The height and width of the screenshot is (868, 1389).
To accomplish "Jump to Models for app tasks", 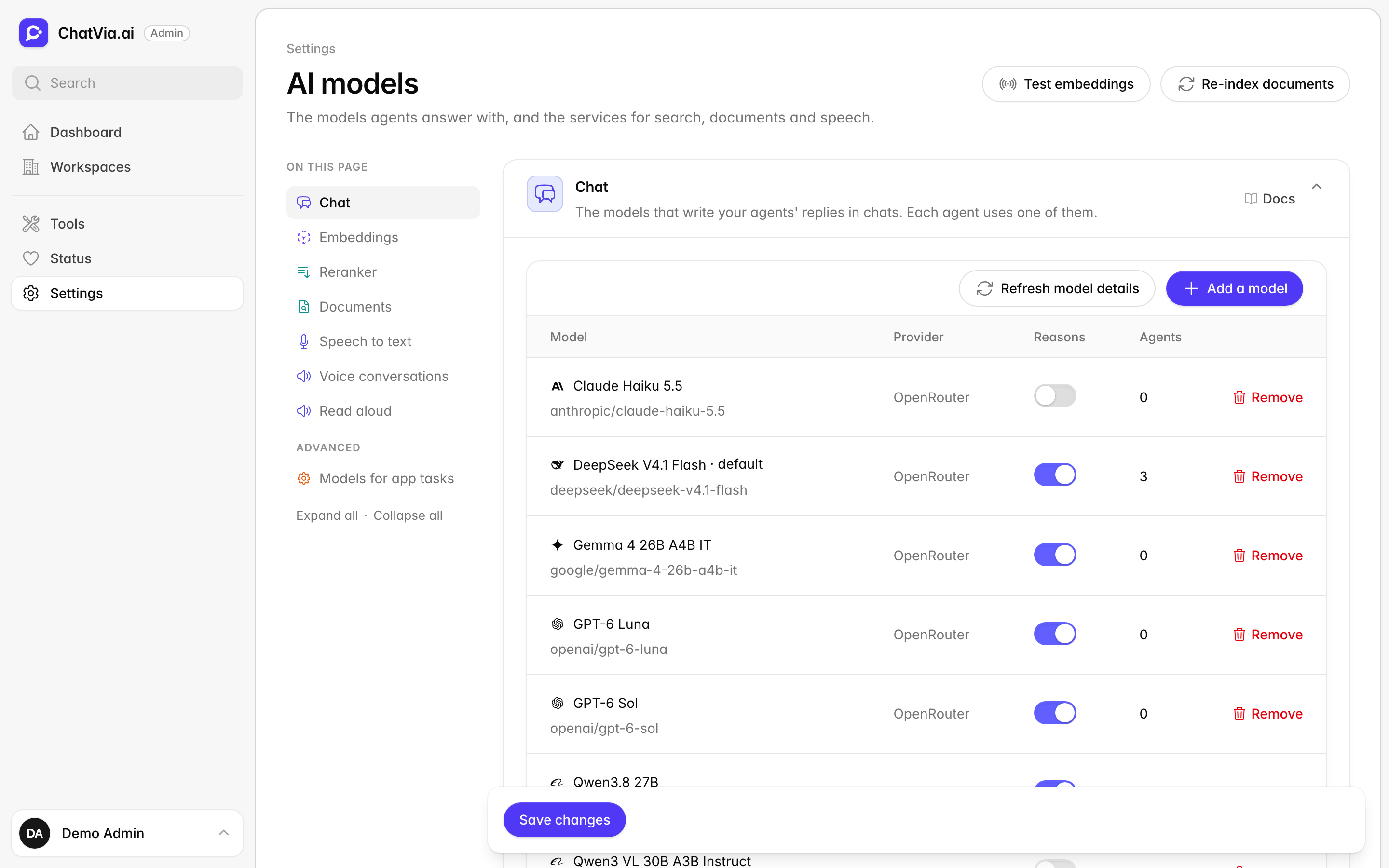I will point(383,478).
